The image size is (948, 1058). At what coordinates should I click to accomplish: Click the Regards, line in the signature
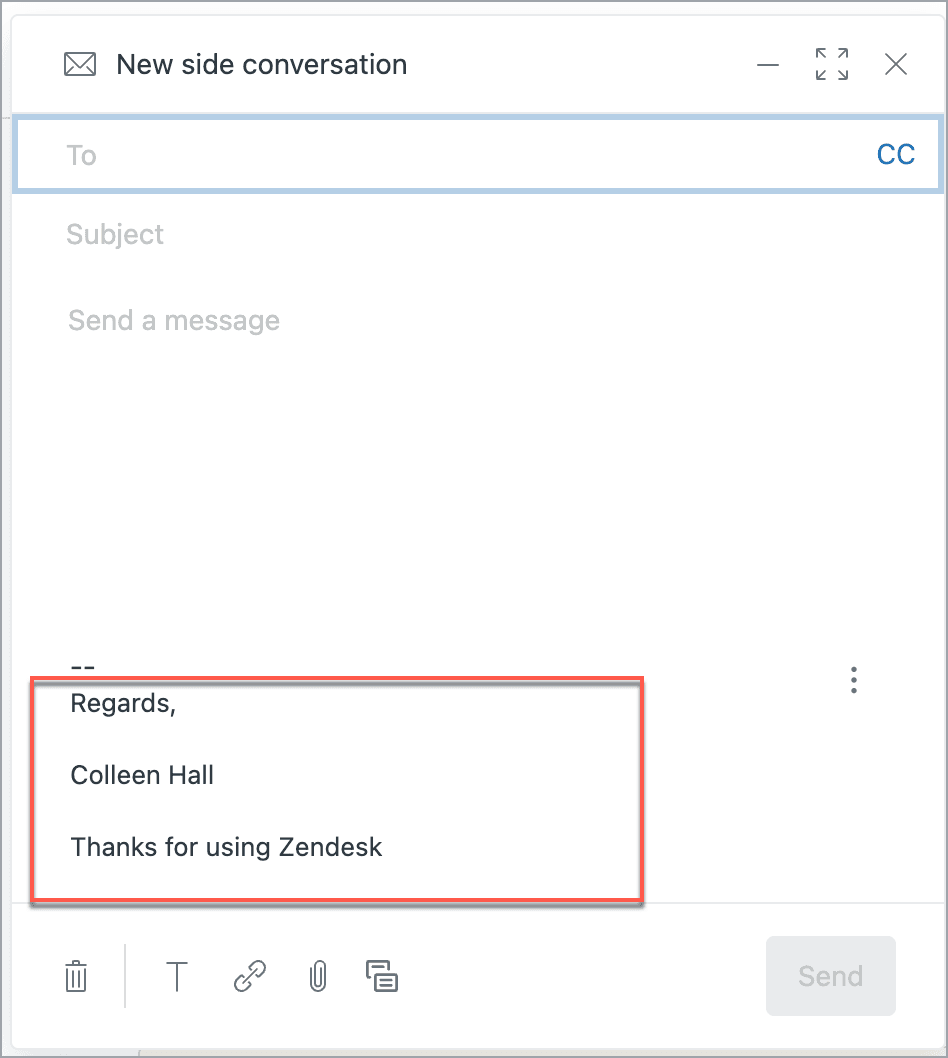point(123,703)
